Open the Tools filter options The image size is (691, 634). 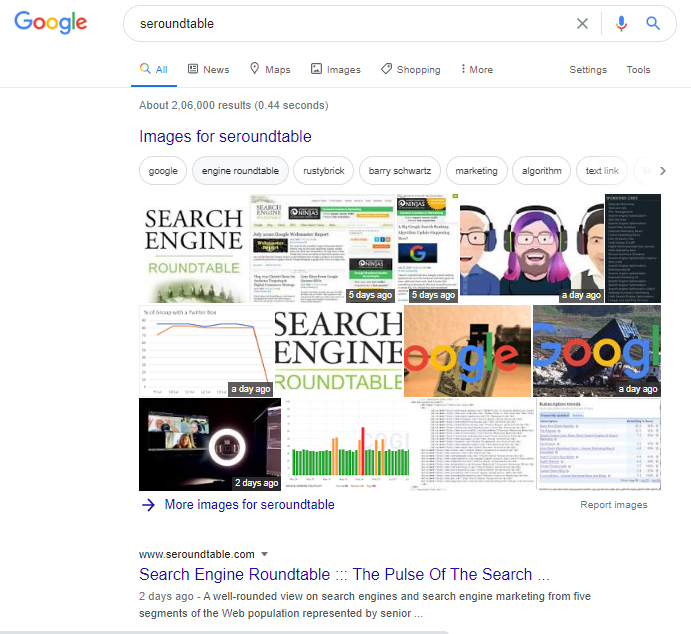638,70
